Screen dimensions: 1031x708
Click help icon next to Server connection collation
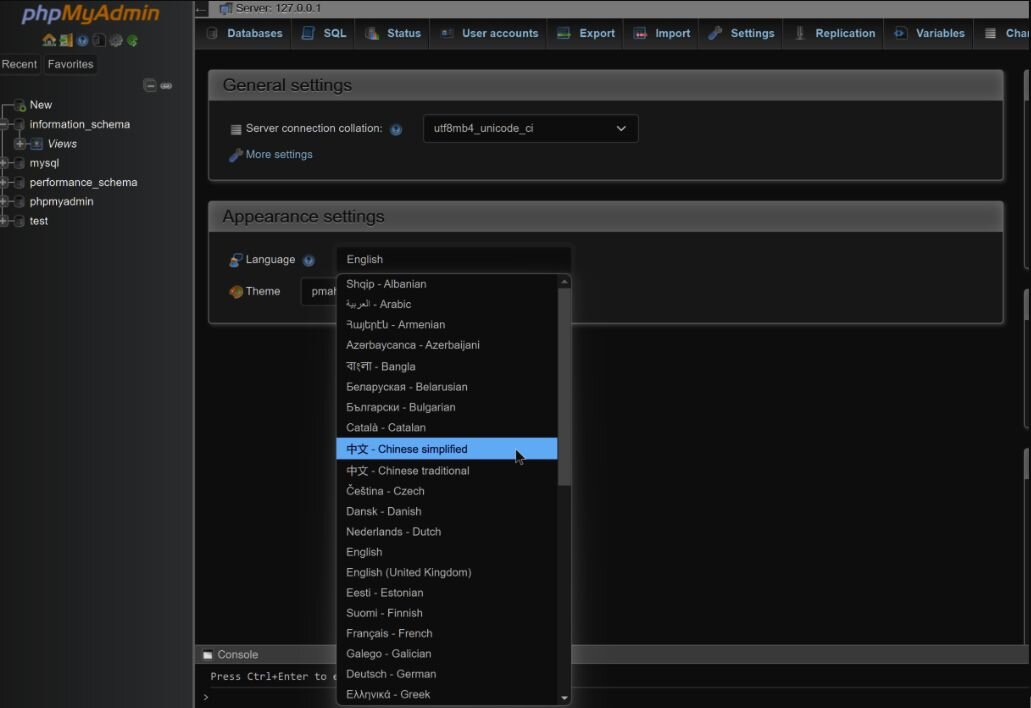[396, 130]
